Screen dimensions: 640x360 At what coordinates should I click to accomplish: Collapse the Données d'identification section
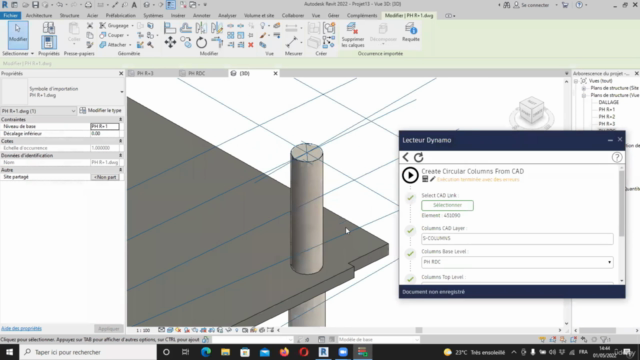[x=120, y=156]
